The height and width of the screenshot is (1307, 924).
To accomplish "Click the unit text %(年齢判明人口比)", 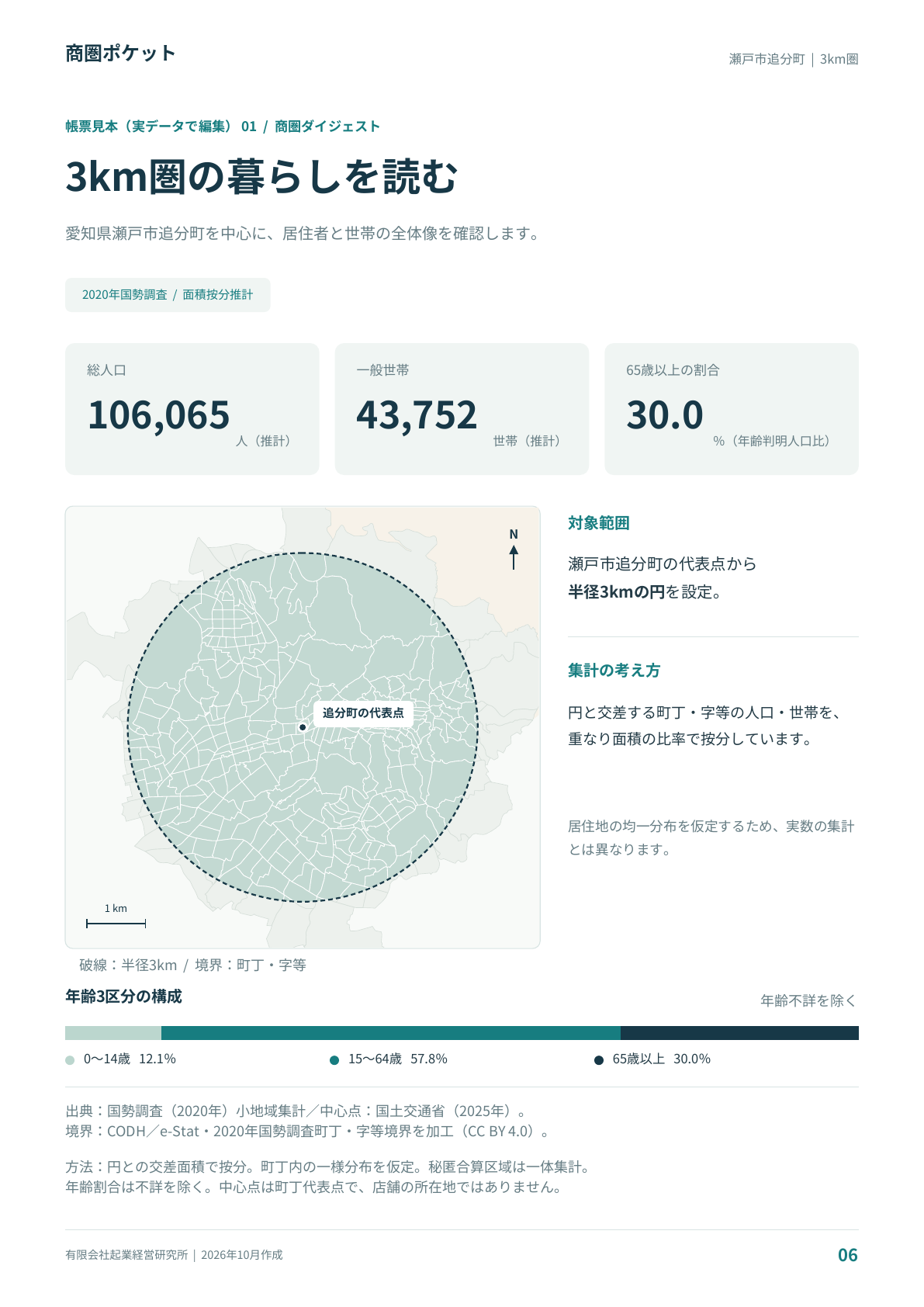I will point(773,441).
